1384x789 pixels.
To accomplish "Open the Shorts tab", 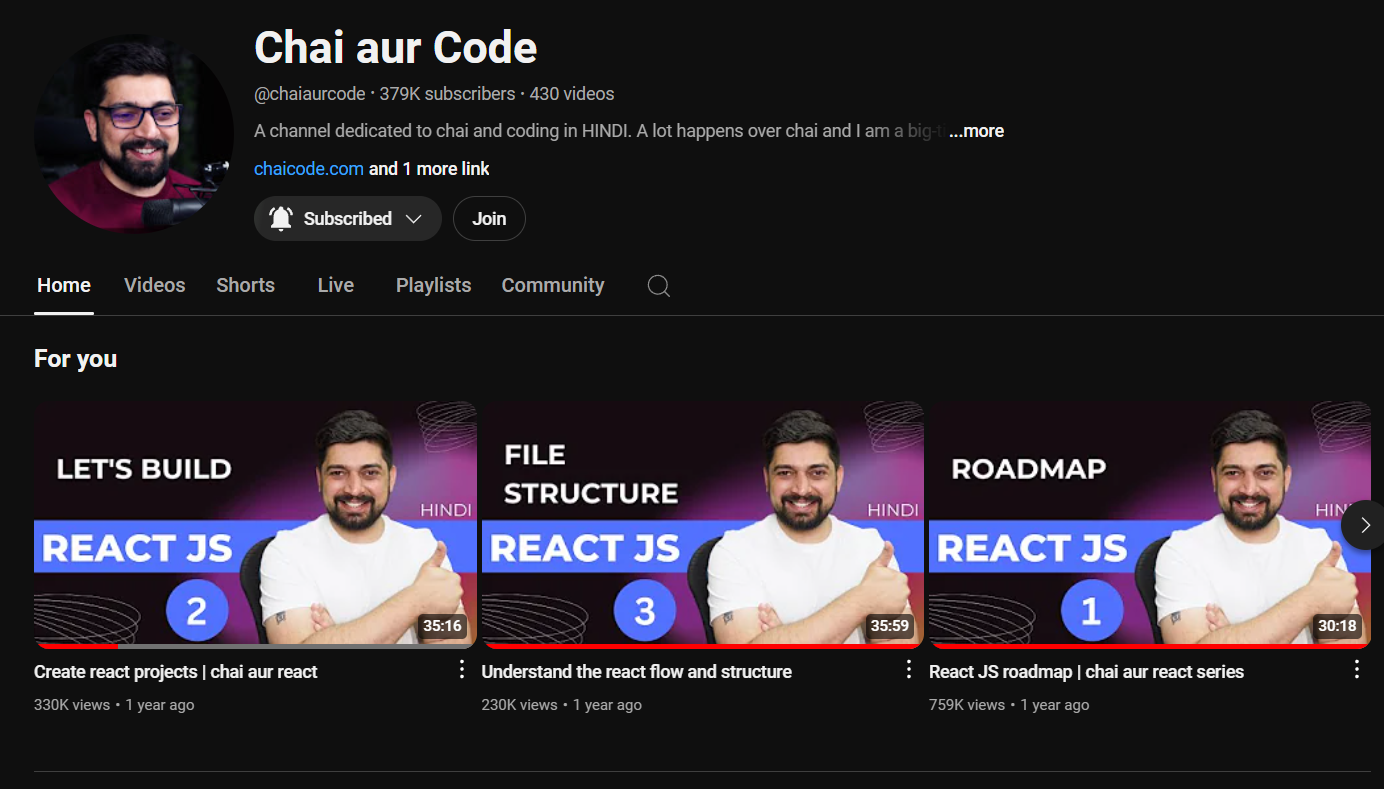I will coord(245,285).
